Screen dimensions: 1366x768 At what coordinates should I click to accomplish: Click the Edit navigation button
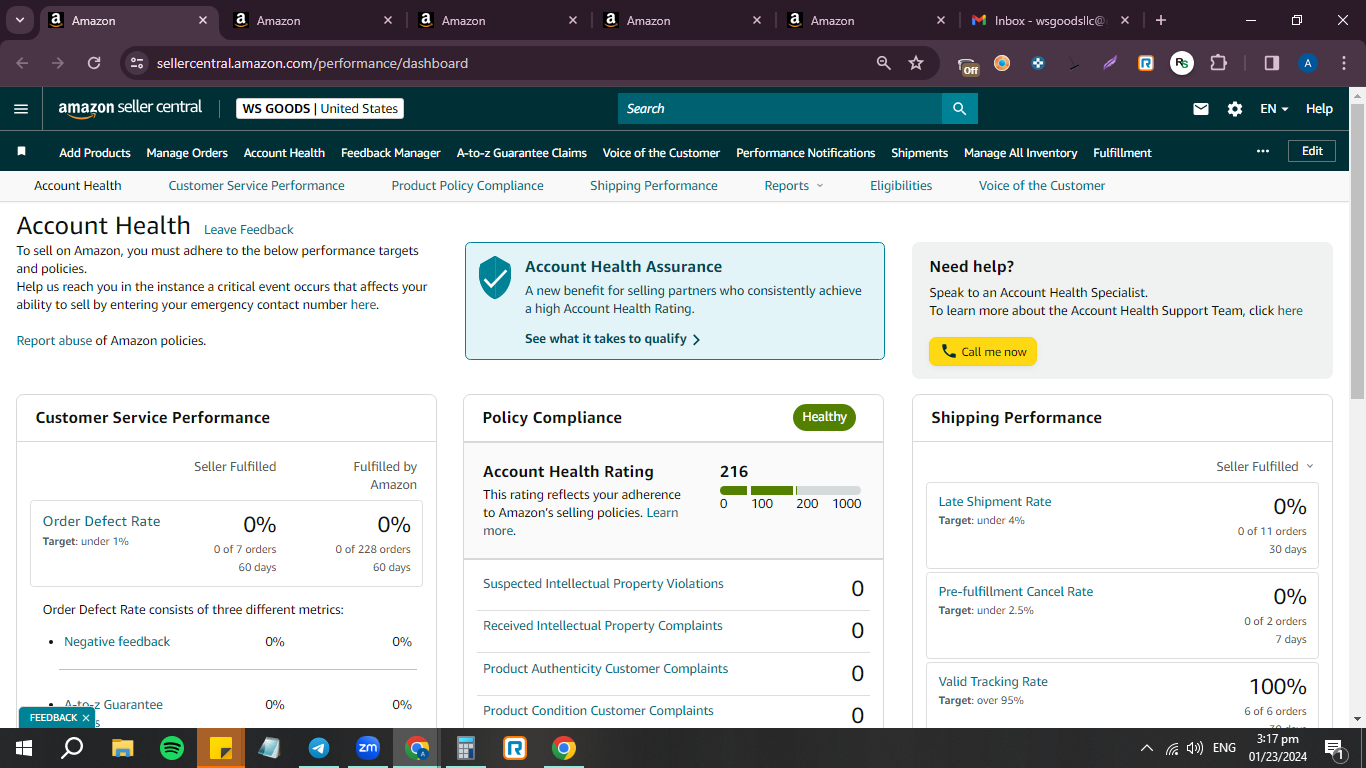pos(1312,151)
